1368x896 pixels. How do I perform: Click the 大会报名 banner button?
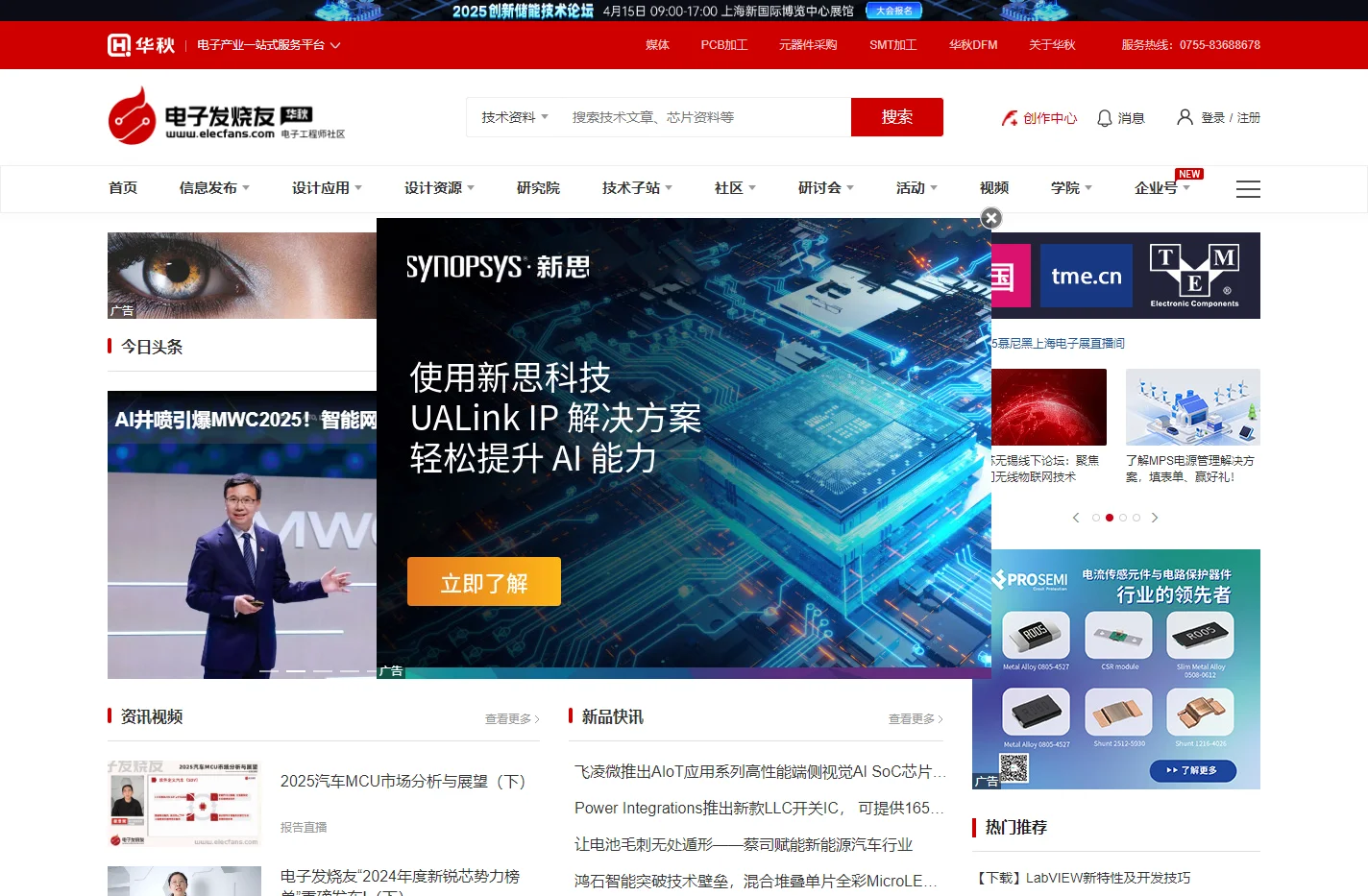(894, 11)
